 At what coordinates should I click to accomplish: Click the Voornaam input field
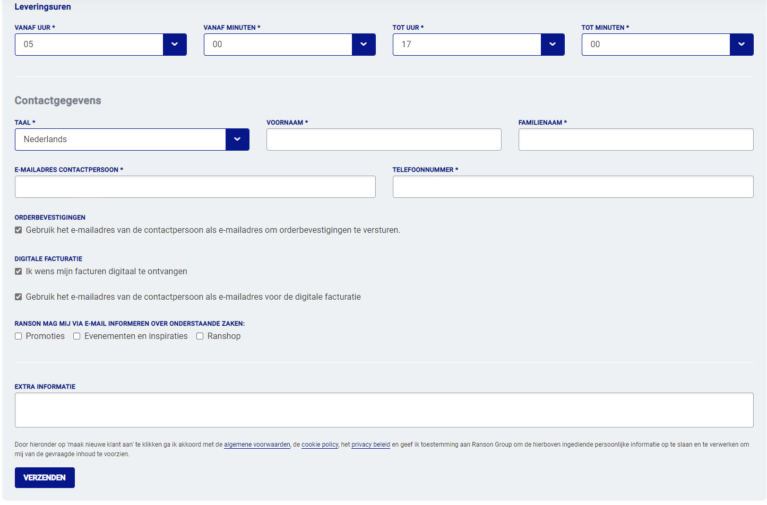[x=384, y=139]
